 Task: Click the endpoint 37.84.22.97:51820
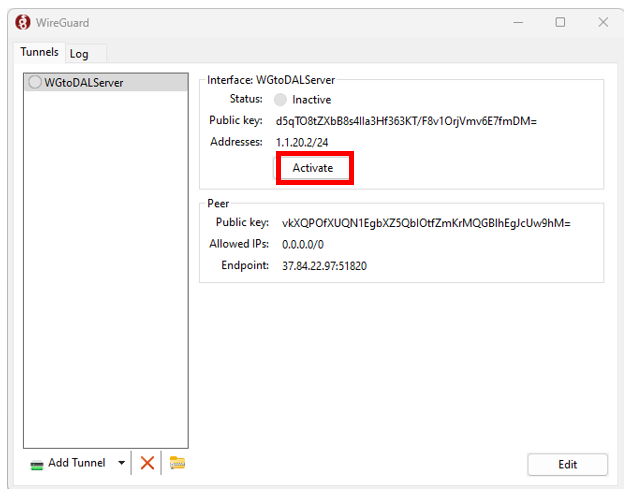click(x=324, y=265)
